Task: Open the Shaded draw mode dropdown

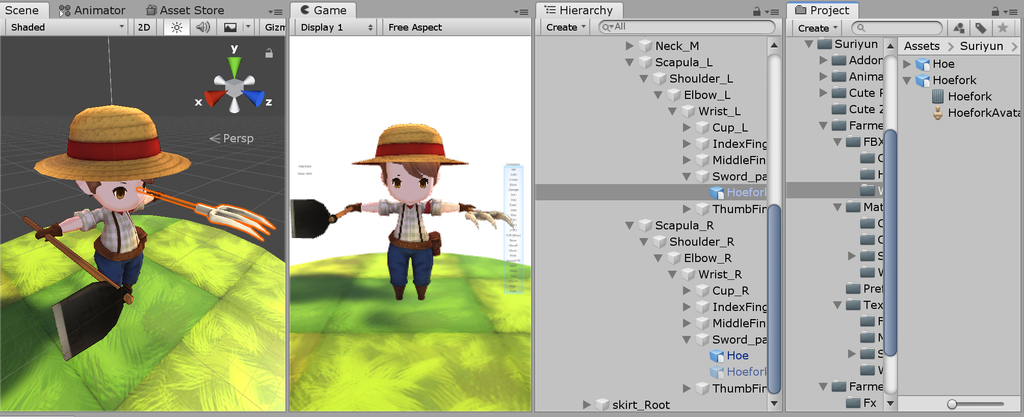Action: (x=67, y=27)
